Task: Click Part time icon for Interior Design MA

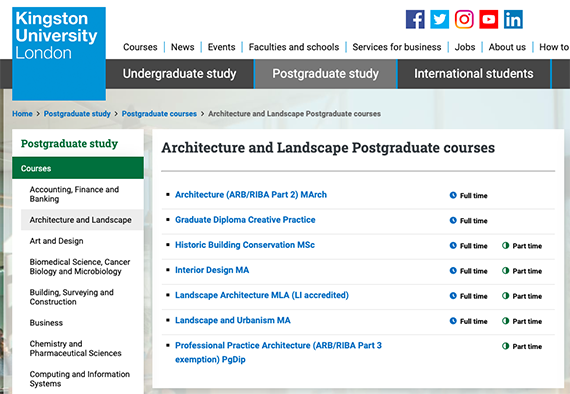Action: [505, 270]
